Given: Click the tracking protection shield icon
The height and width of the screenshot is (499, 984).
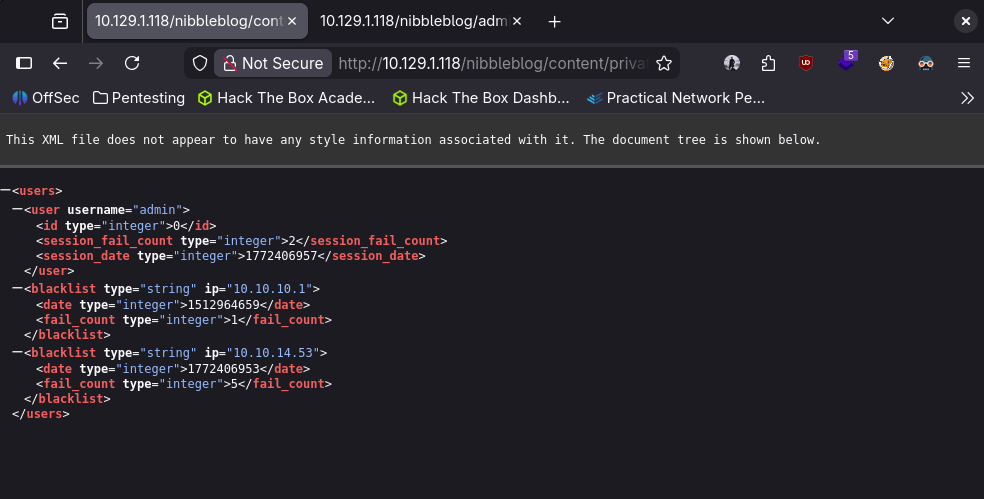Looking at the screenshot, I should (200, 63).
